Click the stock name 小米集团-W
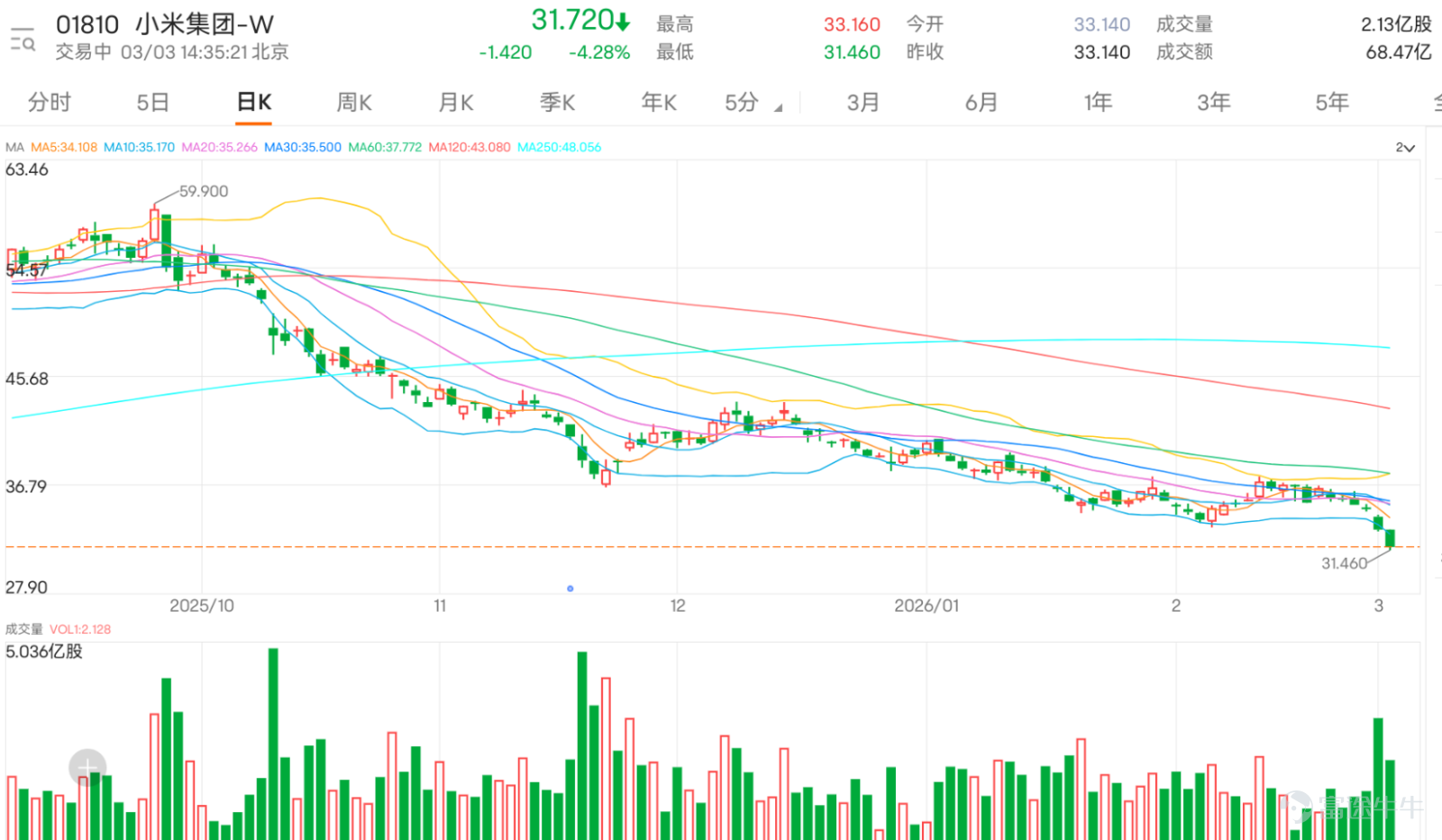The height and width of the screenshot is (840, 1442). coord(205,24)
